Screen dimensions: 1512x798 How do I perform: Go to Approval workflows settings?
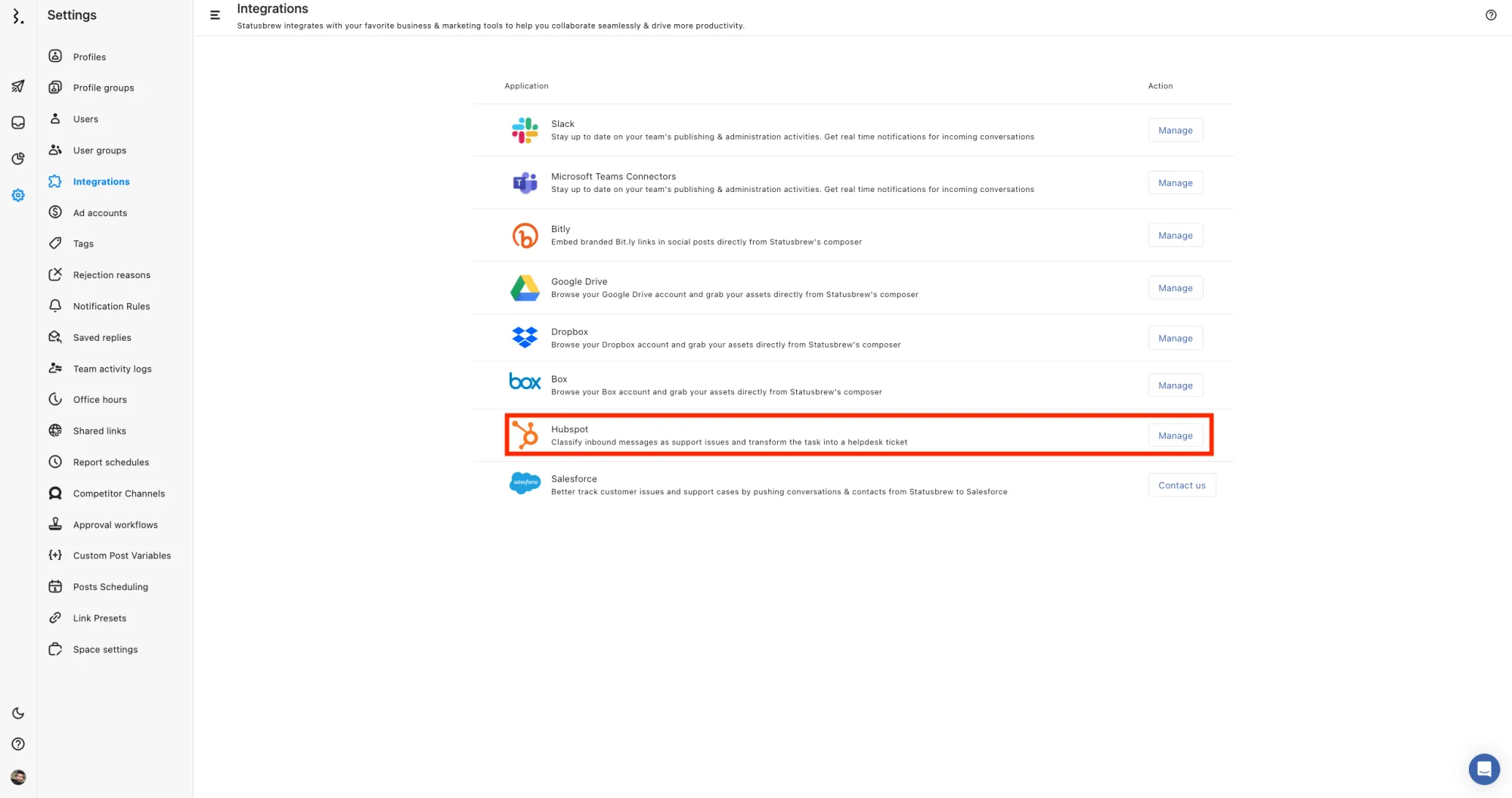(x=115, y=524)
